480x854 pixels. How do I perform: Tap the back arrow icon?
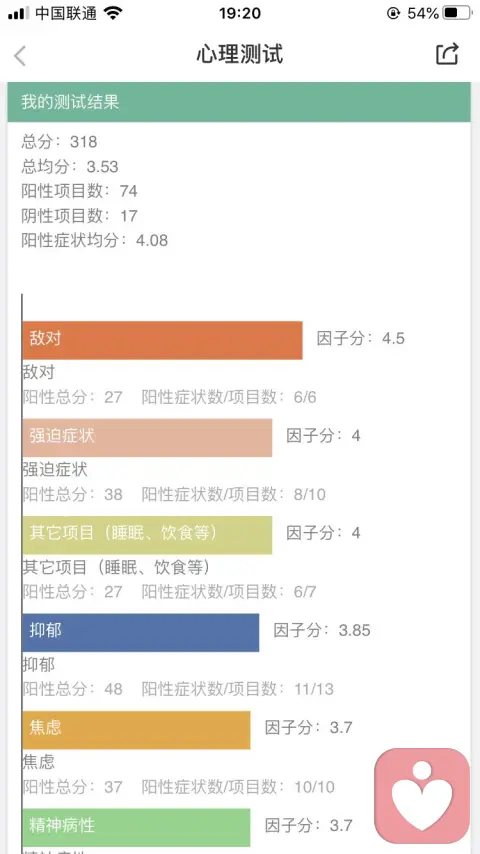click(x=20, y=56)
